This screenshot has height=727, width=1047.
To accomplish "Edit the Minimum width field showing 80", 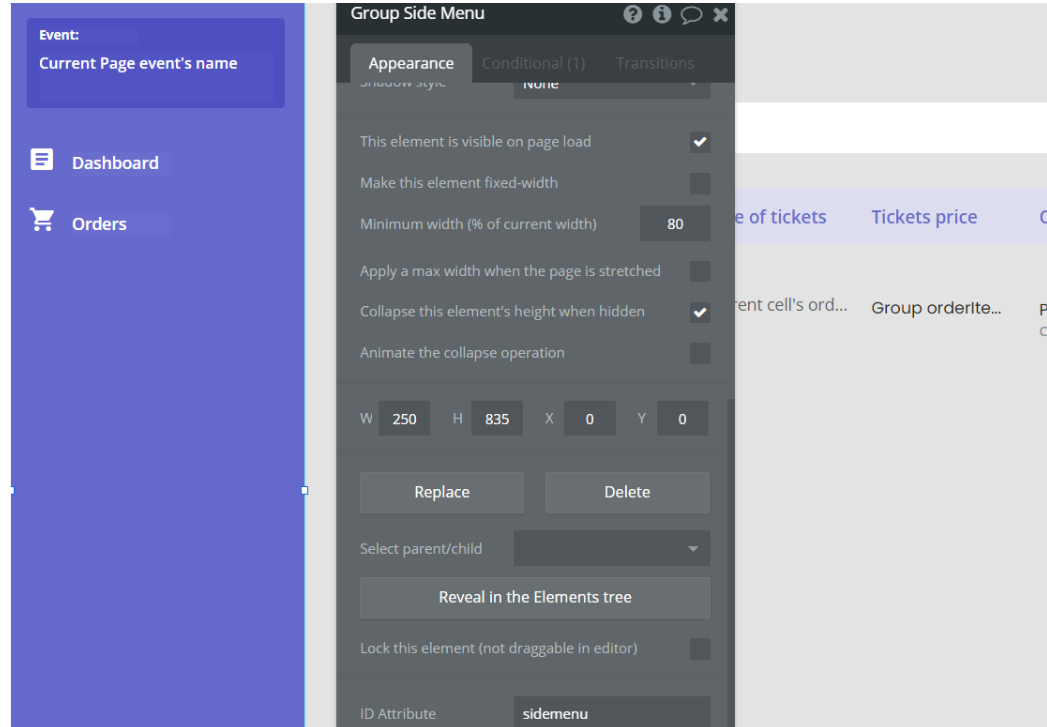I will 675,224.
